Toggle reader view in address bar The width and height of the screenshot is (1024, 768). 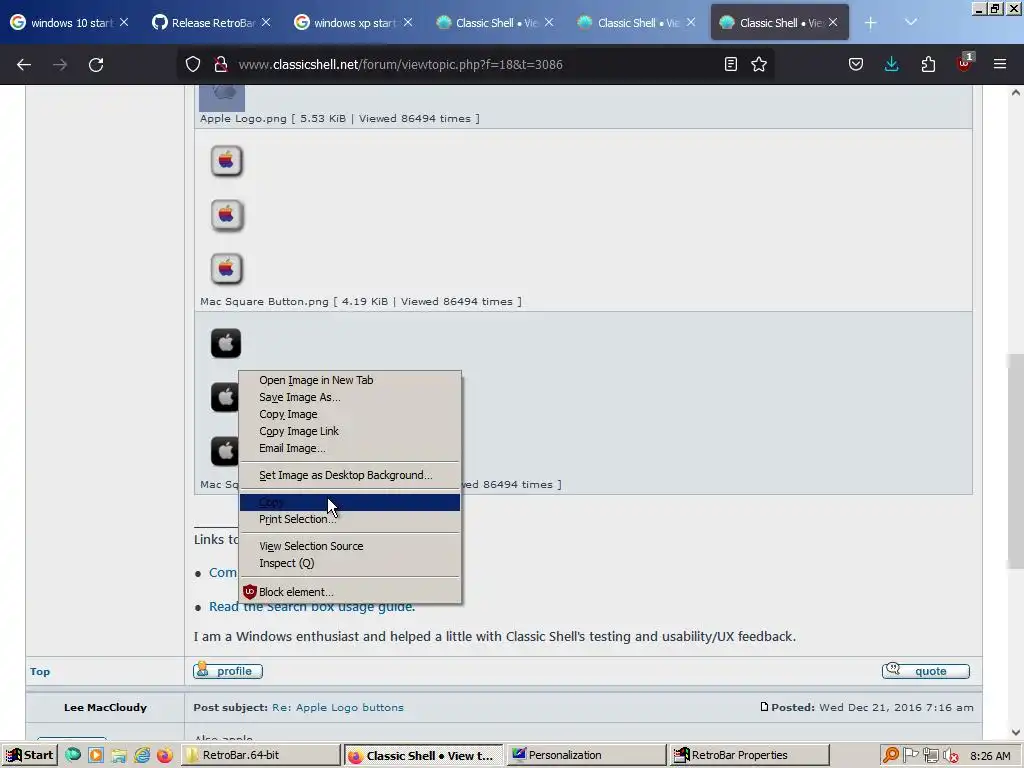pos(731,64)
